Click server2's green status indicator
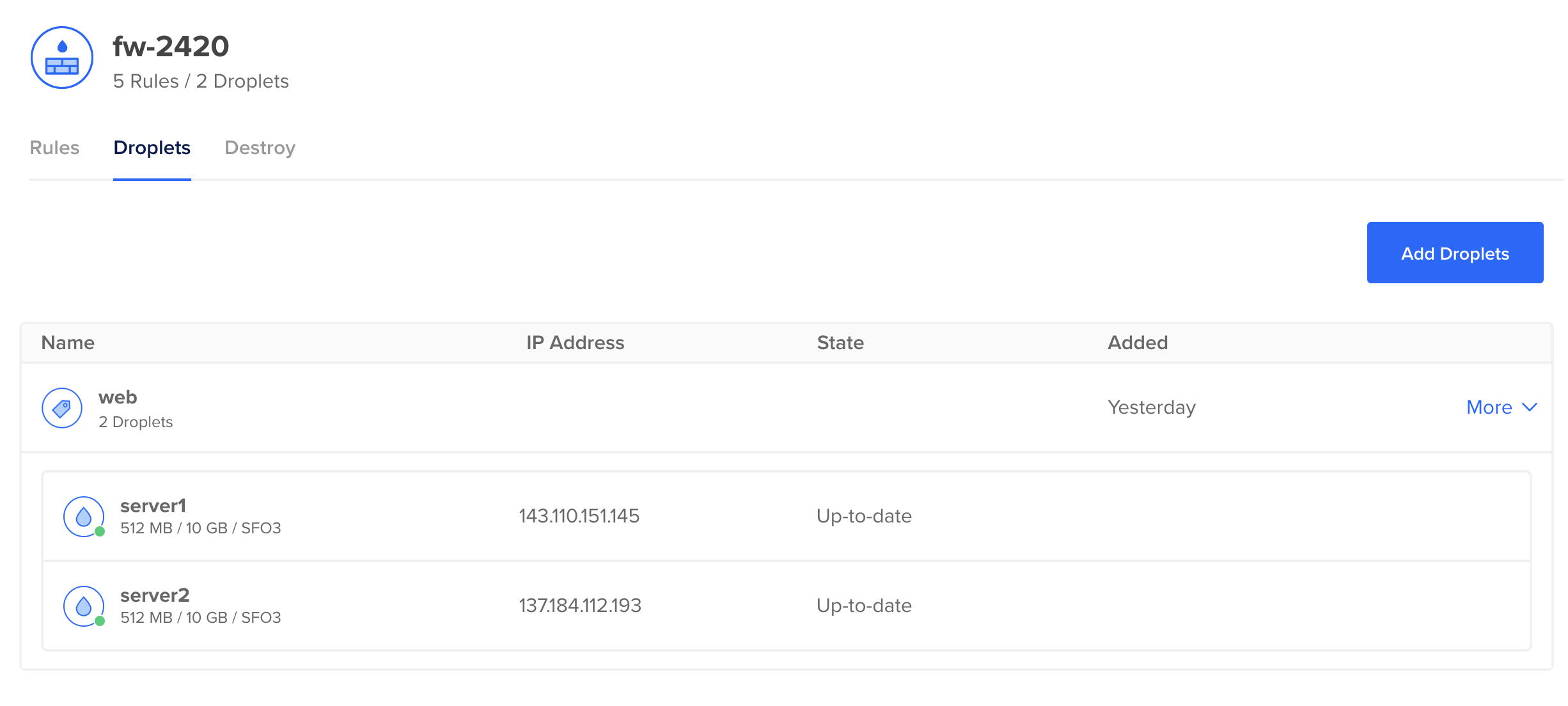The width and height of the screenshot is (1568, 706). pyautogui.click(x=99, y=620)
